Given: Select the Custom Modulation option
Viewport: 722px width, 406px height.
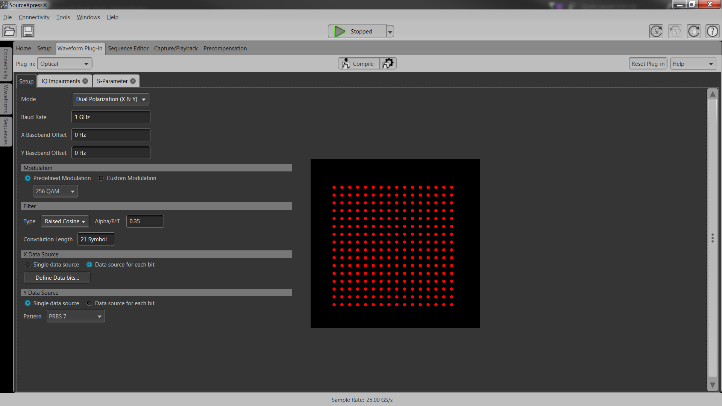Looking at the screenshot, I should pos(100,178).
